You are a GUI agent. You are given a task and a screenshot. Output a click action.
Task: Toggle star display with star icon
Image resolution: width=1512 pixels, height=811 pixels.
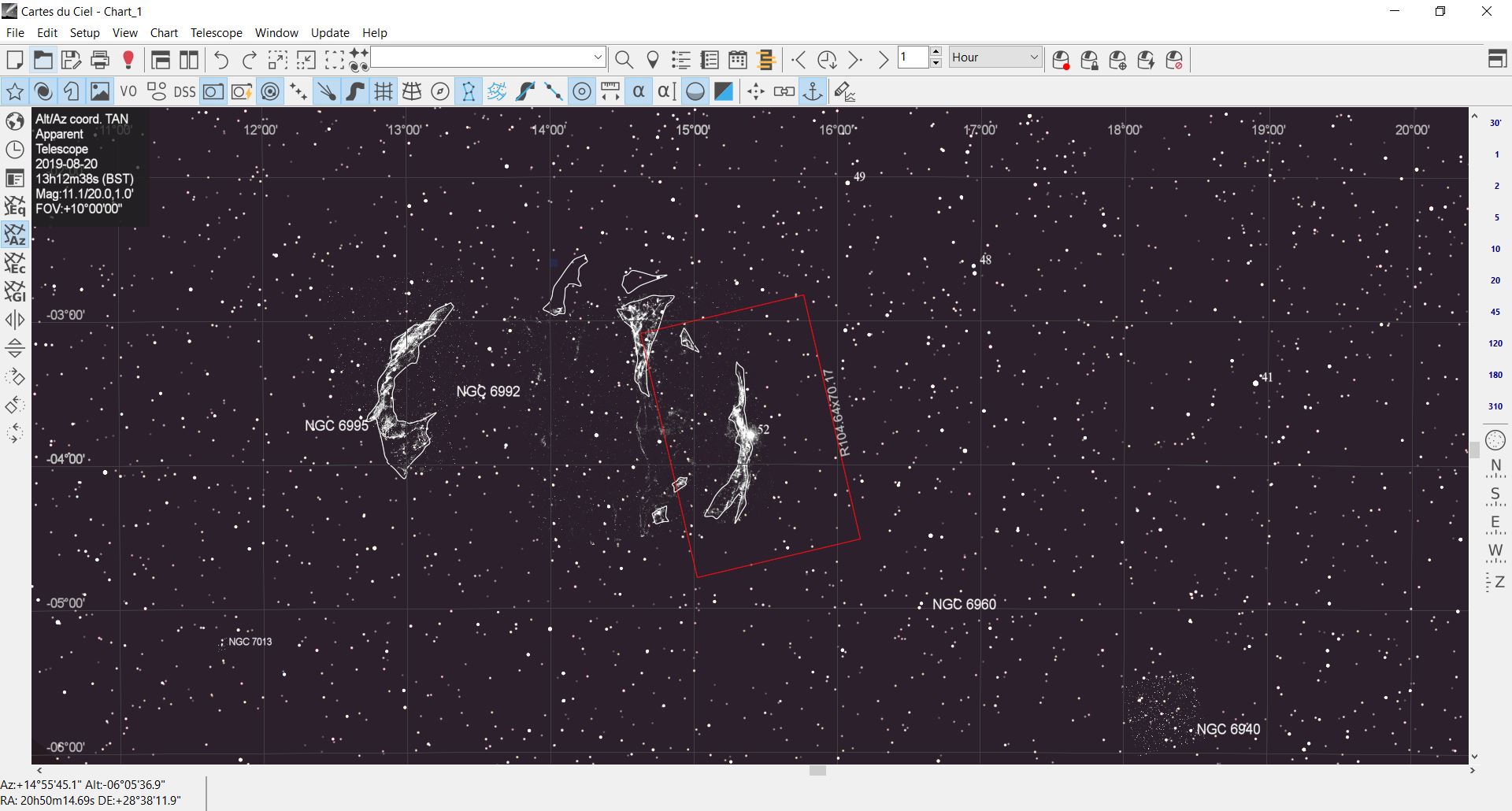click(x=14, y=92)
